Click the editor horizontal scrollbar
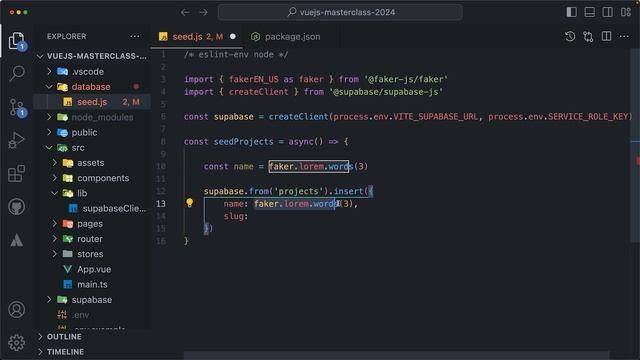The width and height of the screenshot is (640, 360). coord(396,355)
